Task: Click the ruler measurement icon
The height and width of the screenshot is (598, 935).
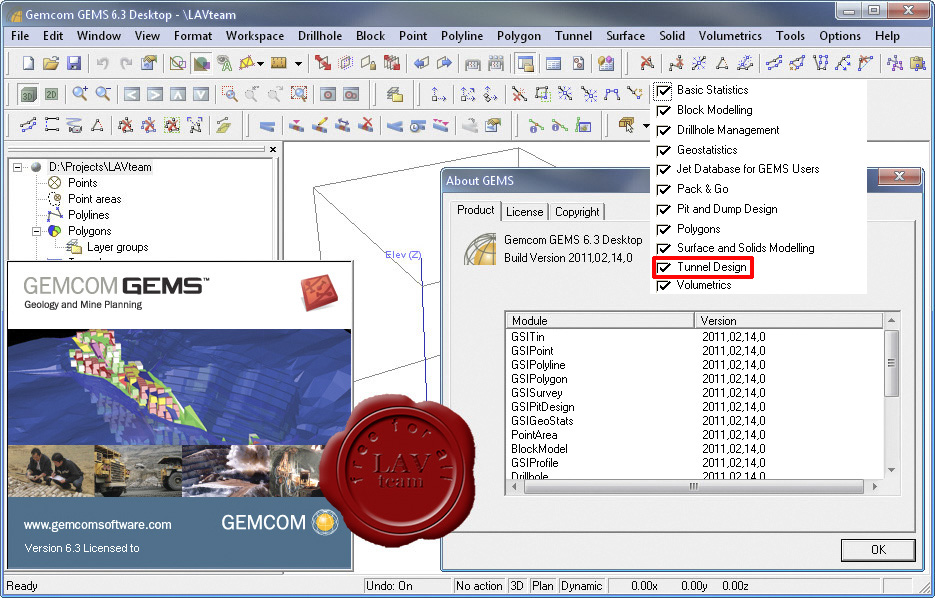Action: (278, 63)
